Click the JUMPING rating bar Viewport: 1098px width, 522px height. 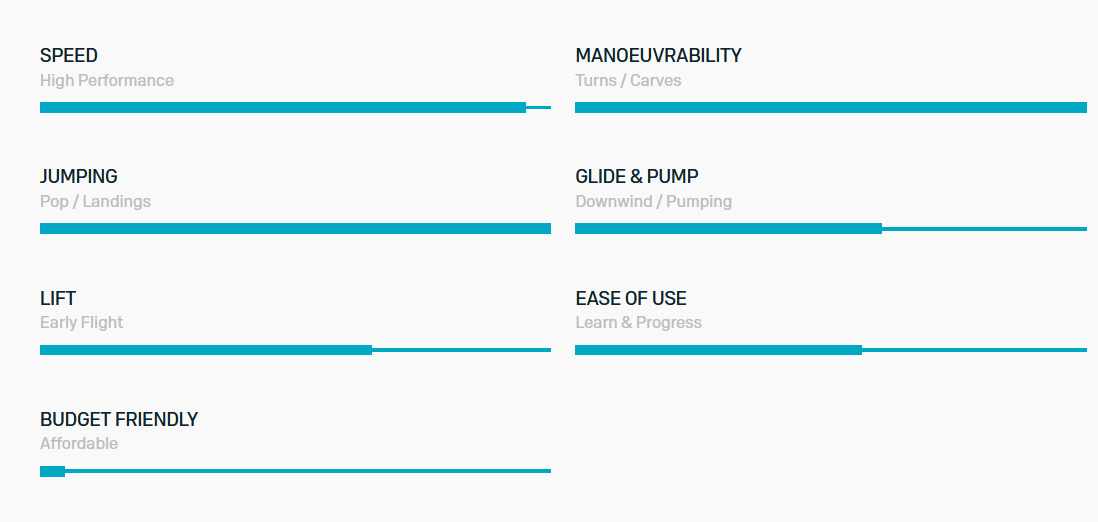(296, 228)
